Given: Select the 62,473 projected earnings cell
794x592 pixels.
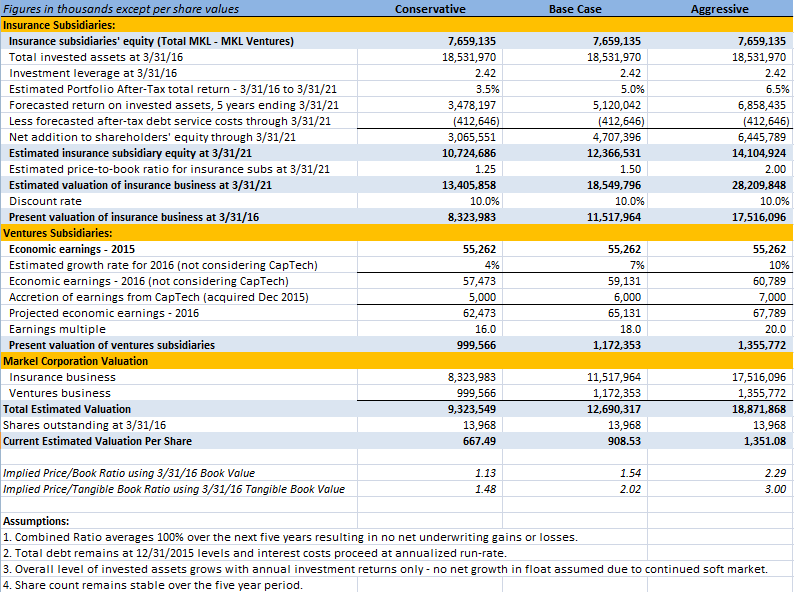Looking at the screenshot, I should (x=480, y=313).
